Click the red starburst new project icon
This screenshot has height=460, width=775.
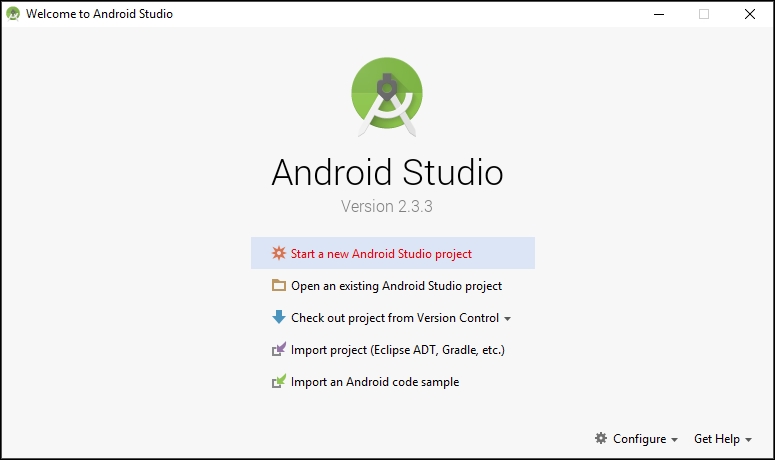(x=279, y=253)
